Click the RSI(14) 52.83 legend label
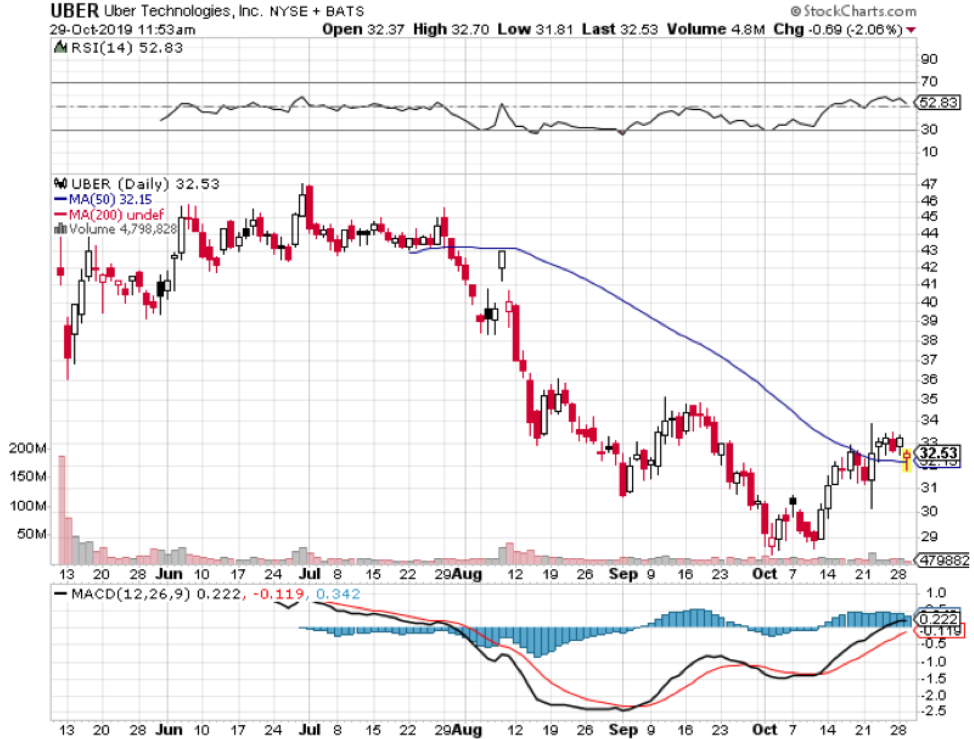 [x=127, y=48]
